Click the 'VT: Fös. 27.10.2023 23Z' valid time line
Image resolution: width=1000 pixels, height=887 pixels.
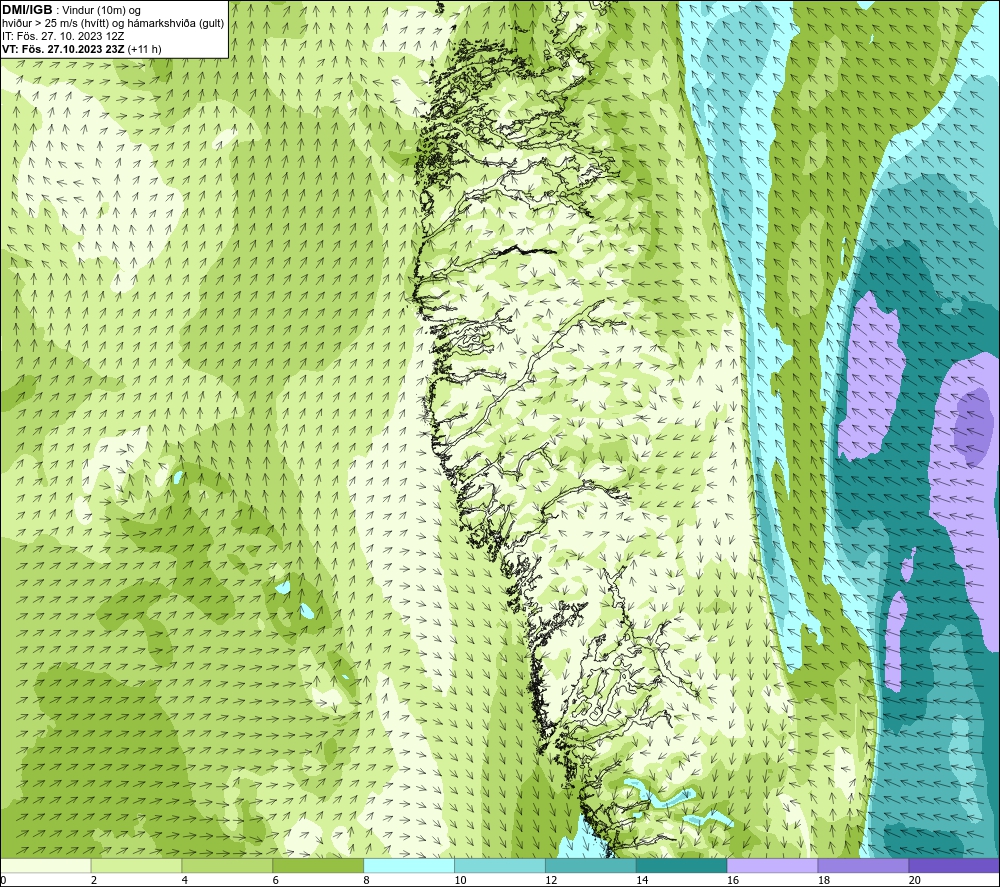coord(82,49)
